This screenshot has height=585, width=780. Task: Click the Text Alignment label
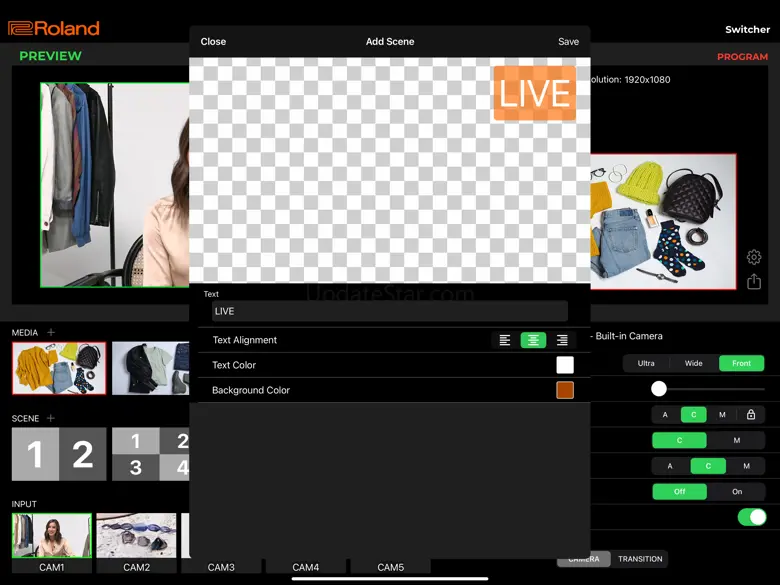click(244, 340)
